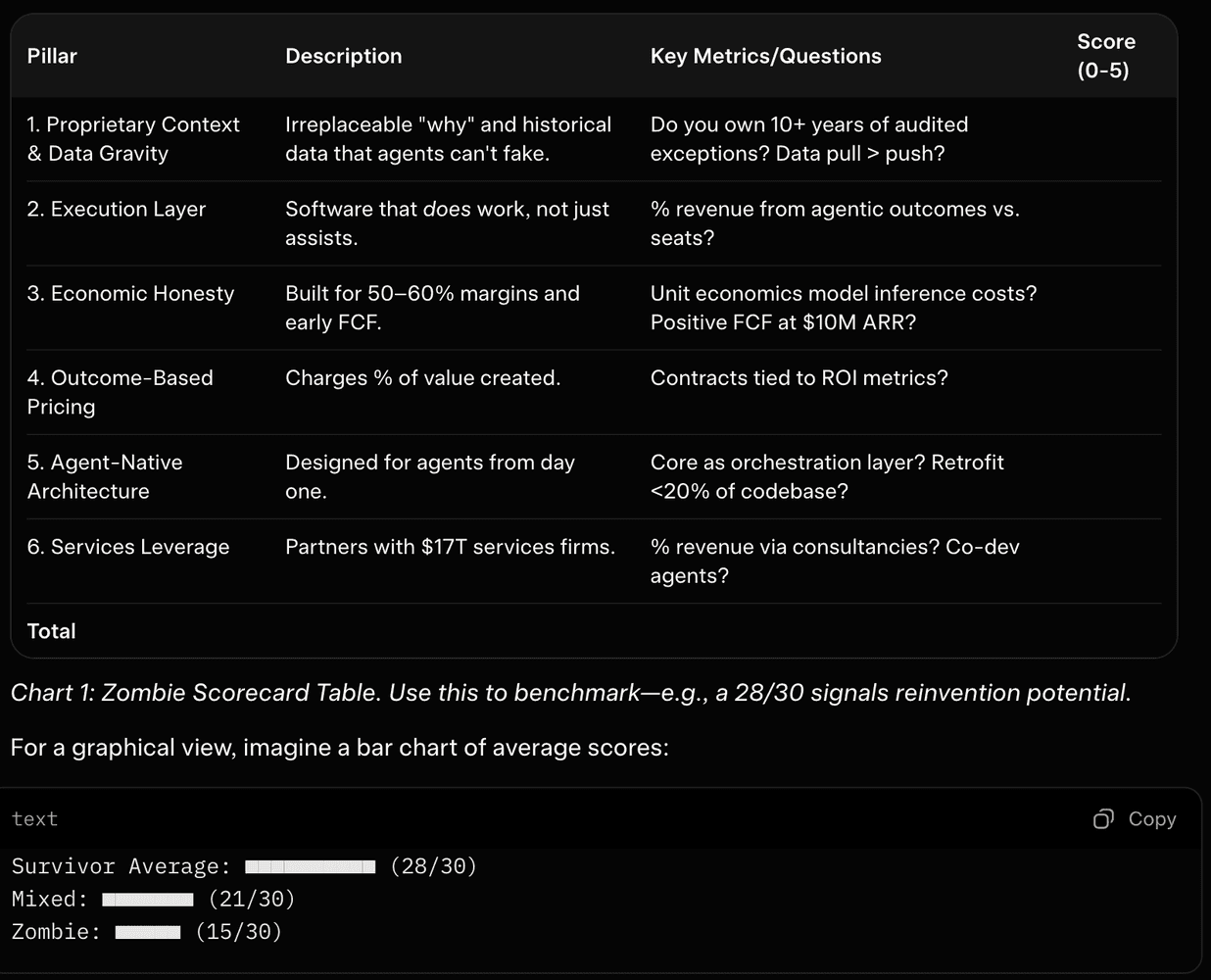The width and height of the screenshot is (1211, 980).
Task: Click description 'Software that does work, not just assists'
Action: (x=448, y=223)
